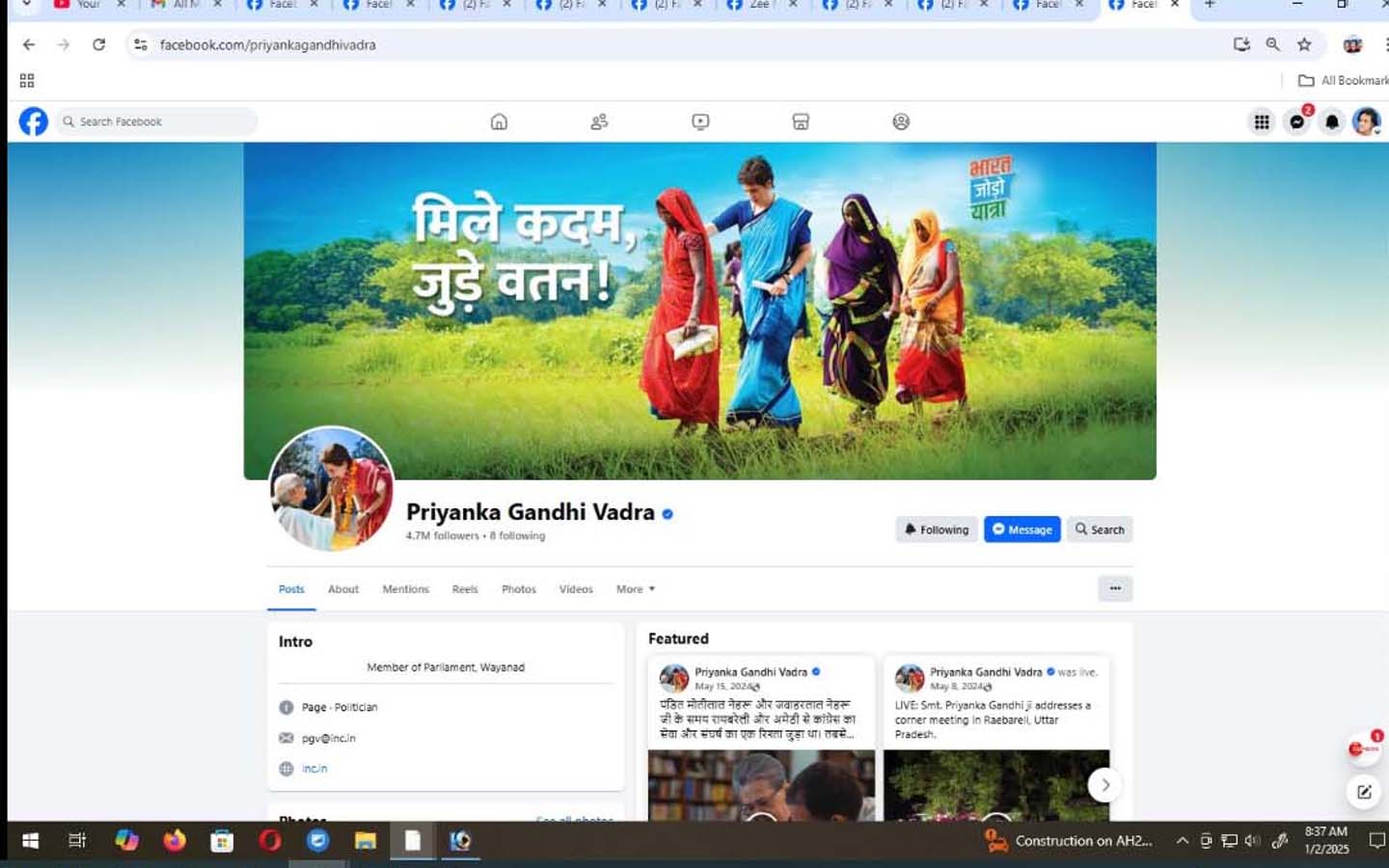Click the blue Message button
Screen dimensions: 1389x868
(x=1022, y=529)
